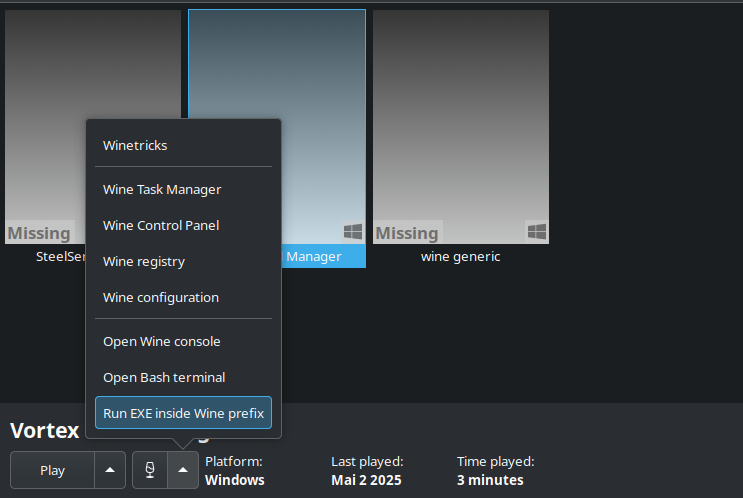Open Winetricks from the popup menu
Viewport: 743px width, 498px height.
point(183,145)
